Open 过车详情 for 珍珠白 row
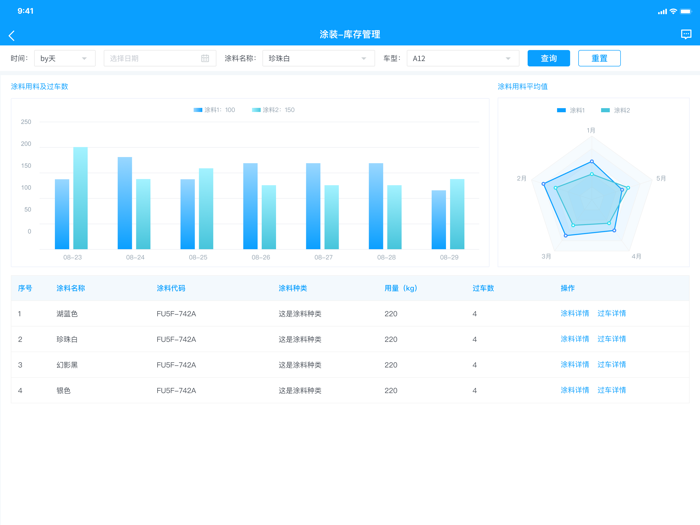700x525 pixels. coord(612,339)
